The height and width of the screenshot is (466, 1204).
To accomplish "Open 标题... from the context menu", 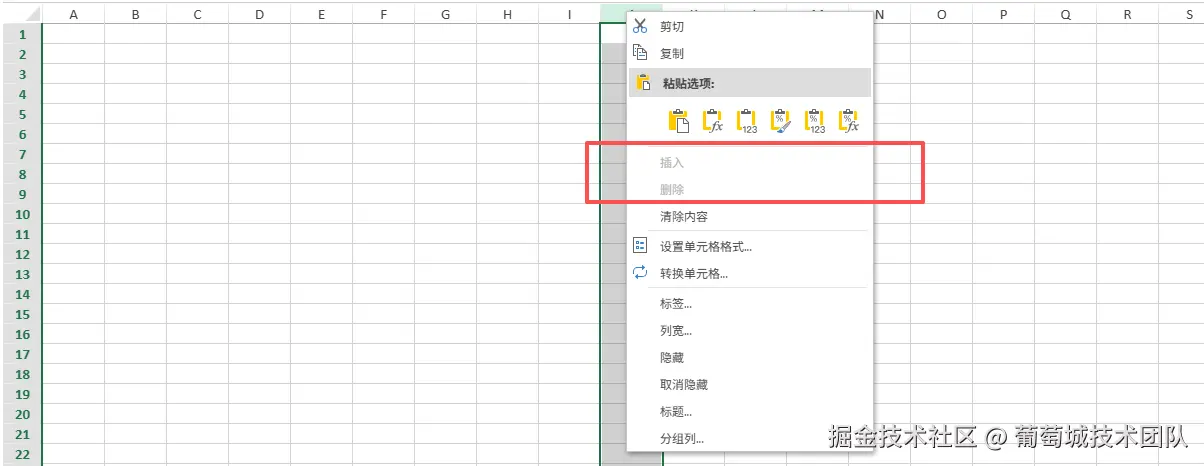I will (750, 411).
